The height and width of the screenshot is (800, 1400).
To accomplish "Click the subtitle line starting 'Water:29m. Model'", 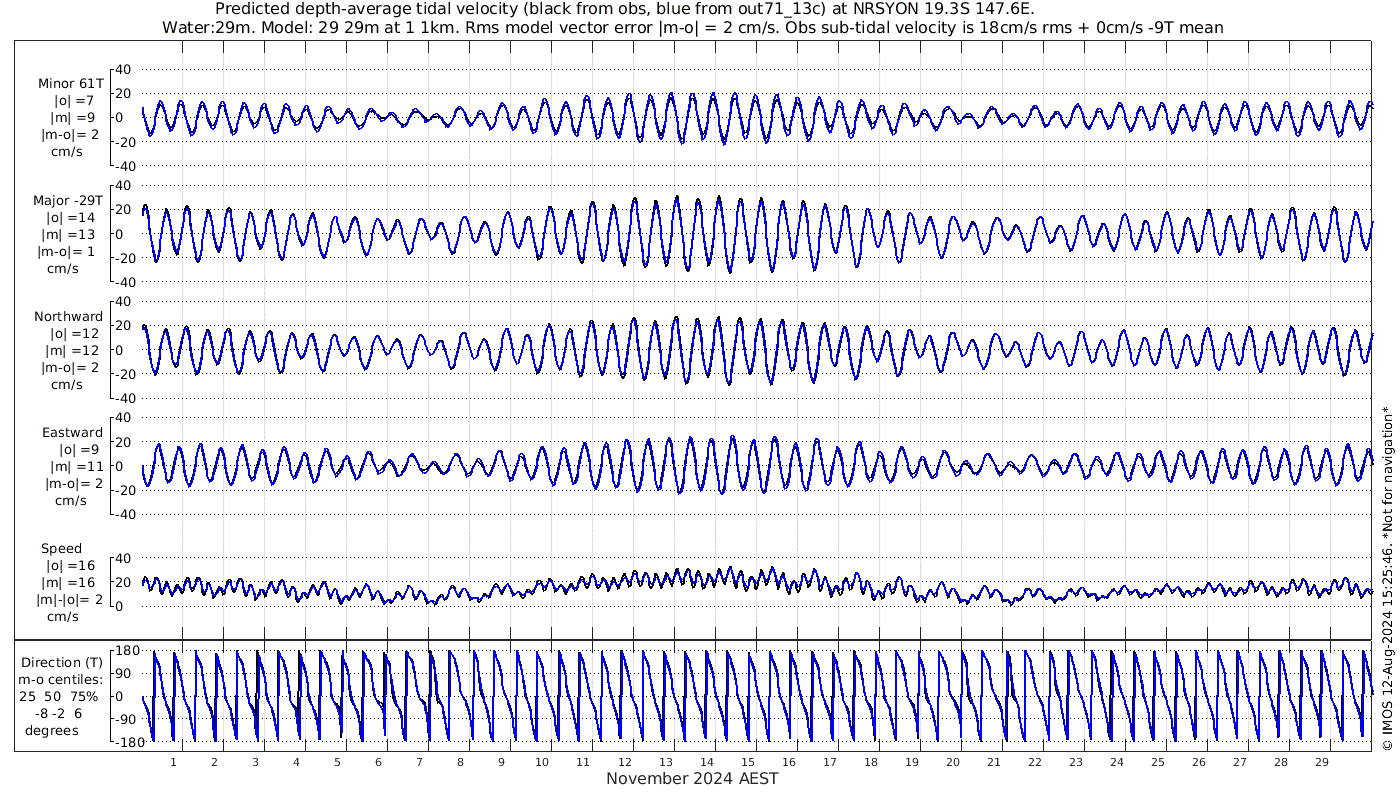I will pos(692,28).
